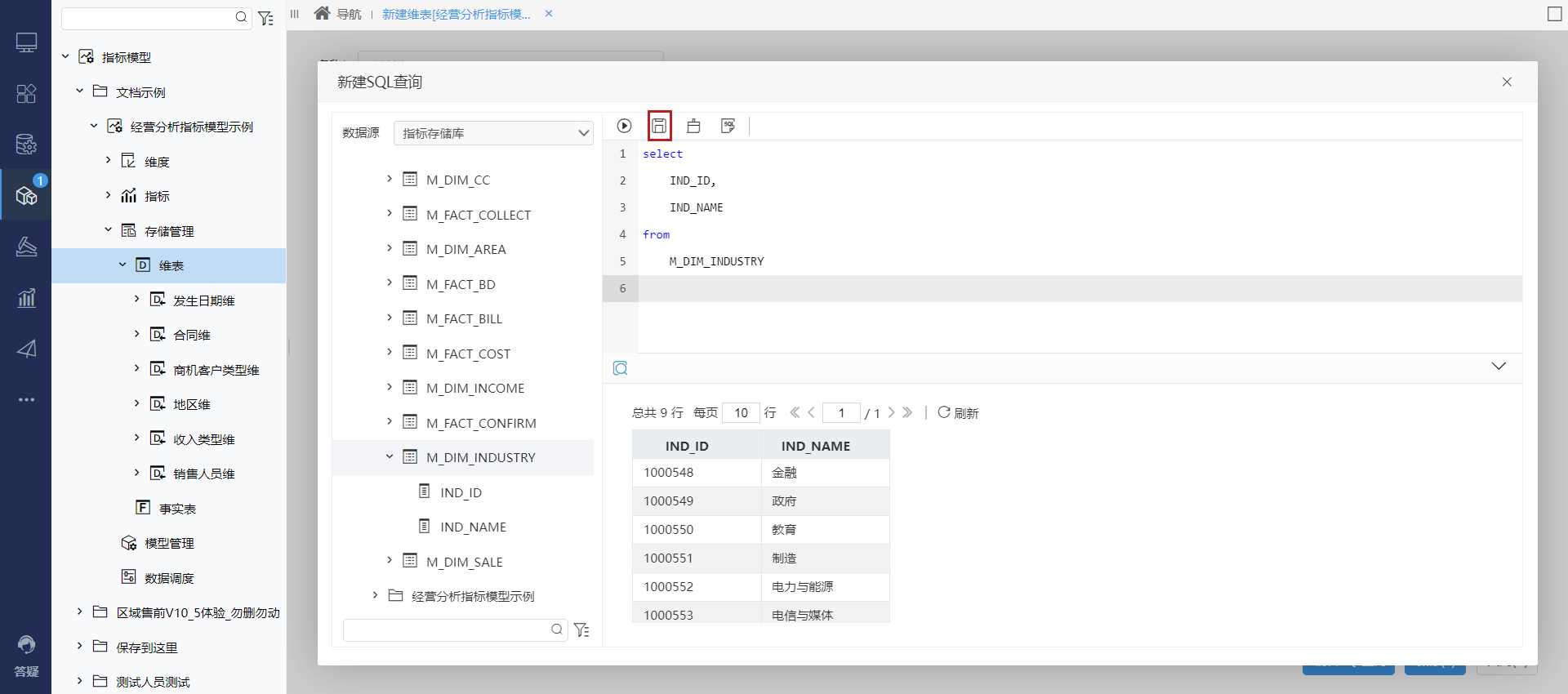Expand the 经营分析指标模型示例 folder in the dialog
The image size is (1568, 694).
[x=375, y=595]
